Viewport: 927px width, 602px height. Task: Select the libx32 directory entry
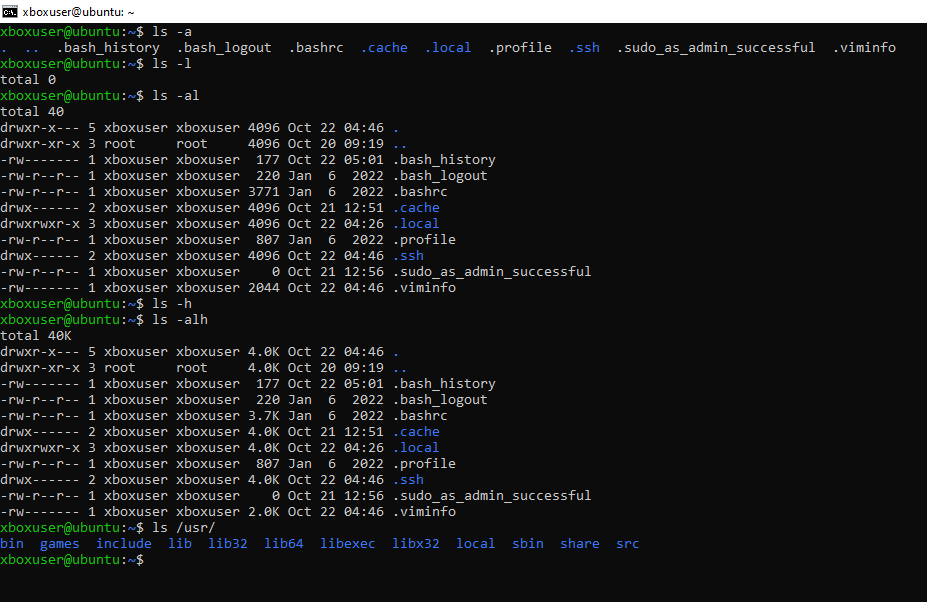416,544
